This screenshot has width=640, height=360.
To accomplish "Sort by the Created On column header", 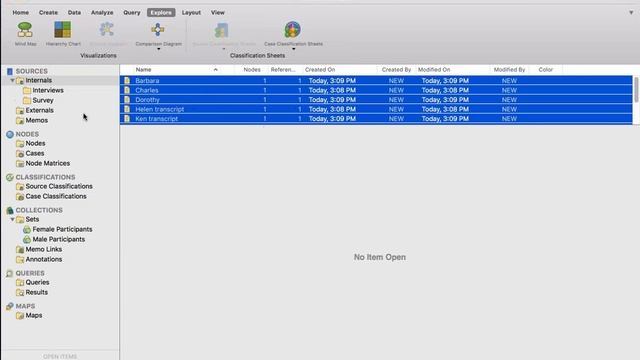I will 320,70.
